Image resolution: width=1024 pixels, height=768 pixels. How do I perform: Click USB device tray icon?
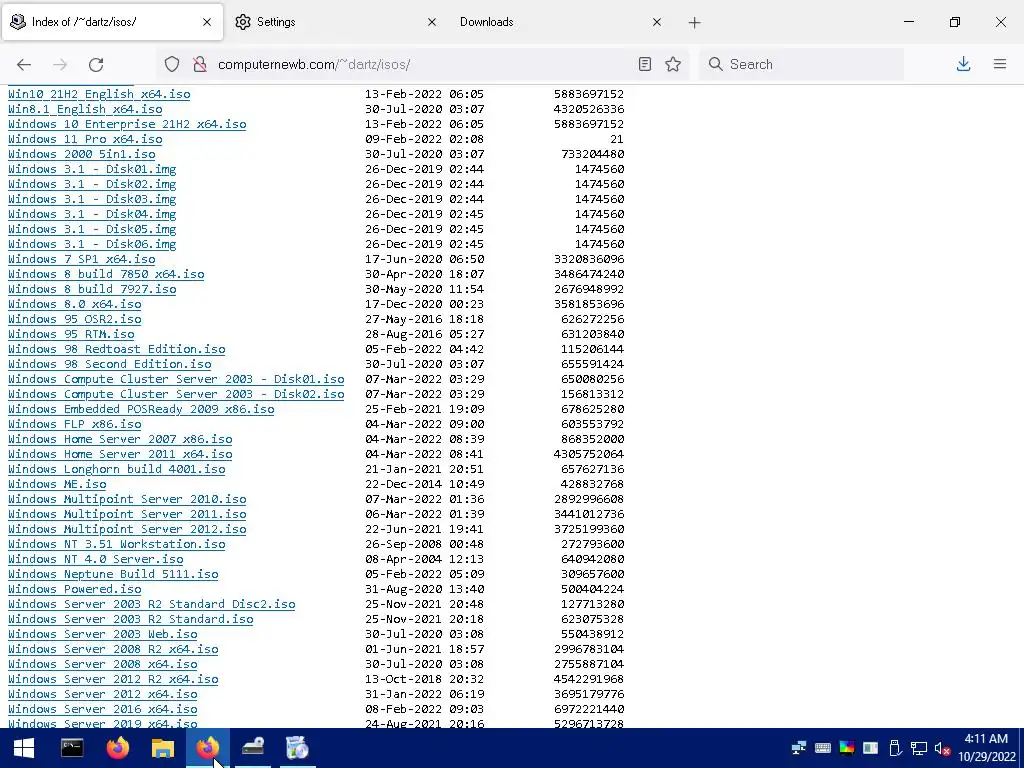click(895, 748)
